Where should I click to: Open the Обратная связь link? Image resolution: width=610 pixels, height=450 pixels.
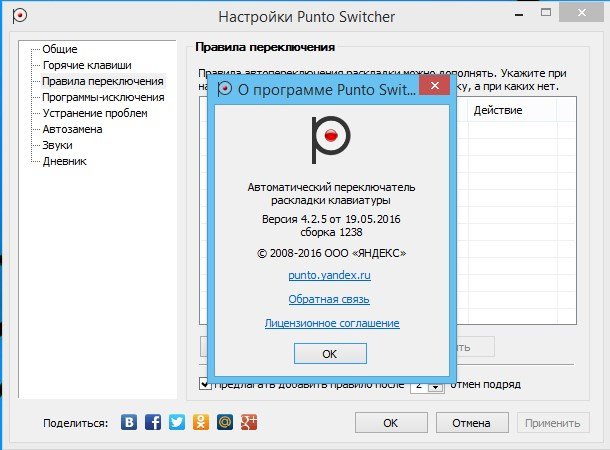(x=329, y=299)
